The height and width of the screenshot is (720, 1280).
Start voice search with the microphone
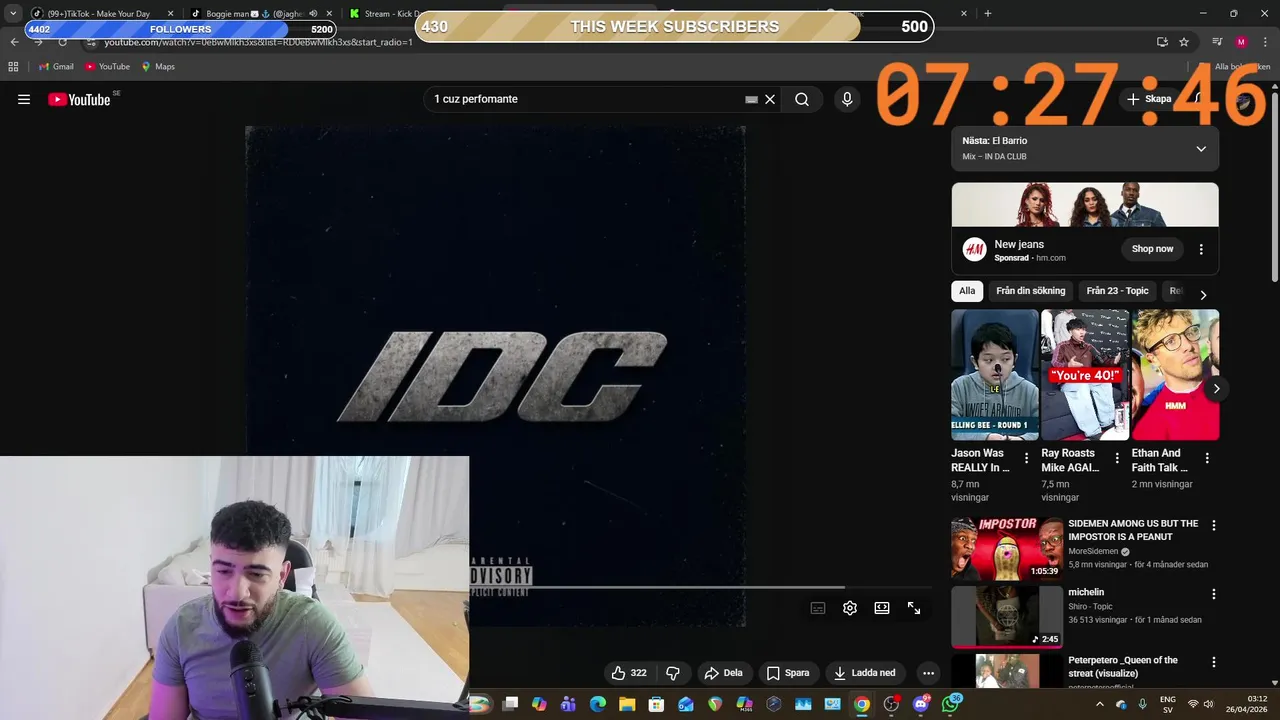pos(847,99)
